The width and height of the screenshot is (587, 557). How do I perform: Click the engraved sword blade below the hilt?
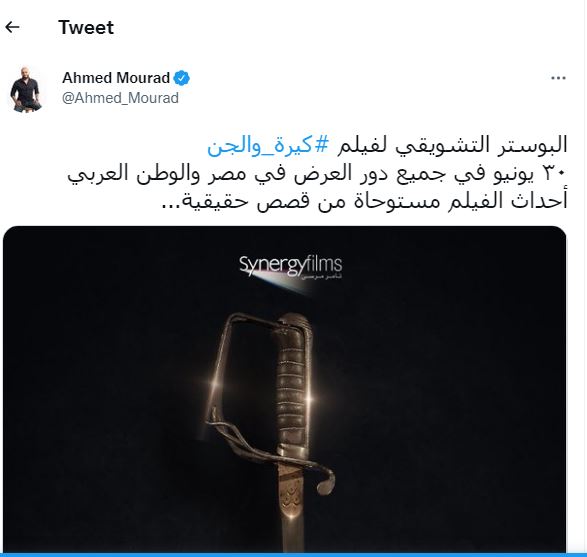[291, 507]
